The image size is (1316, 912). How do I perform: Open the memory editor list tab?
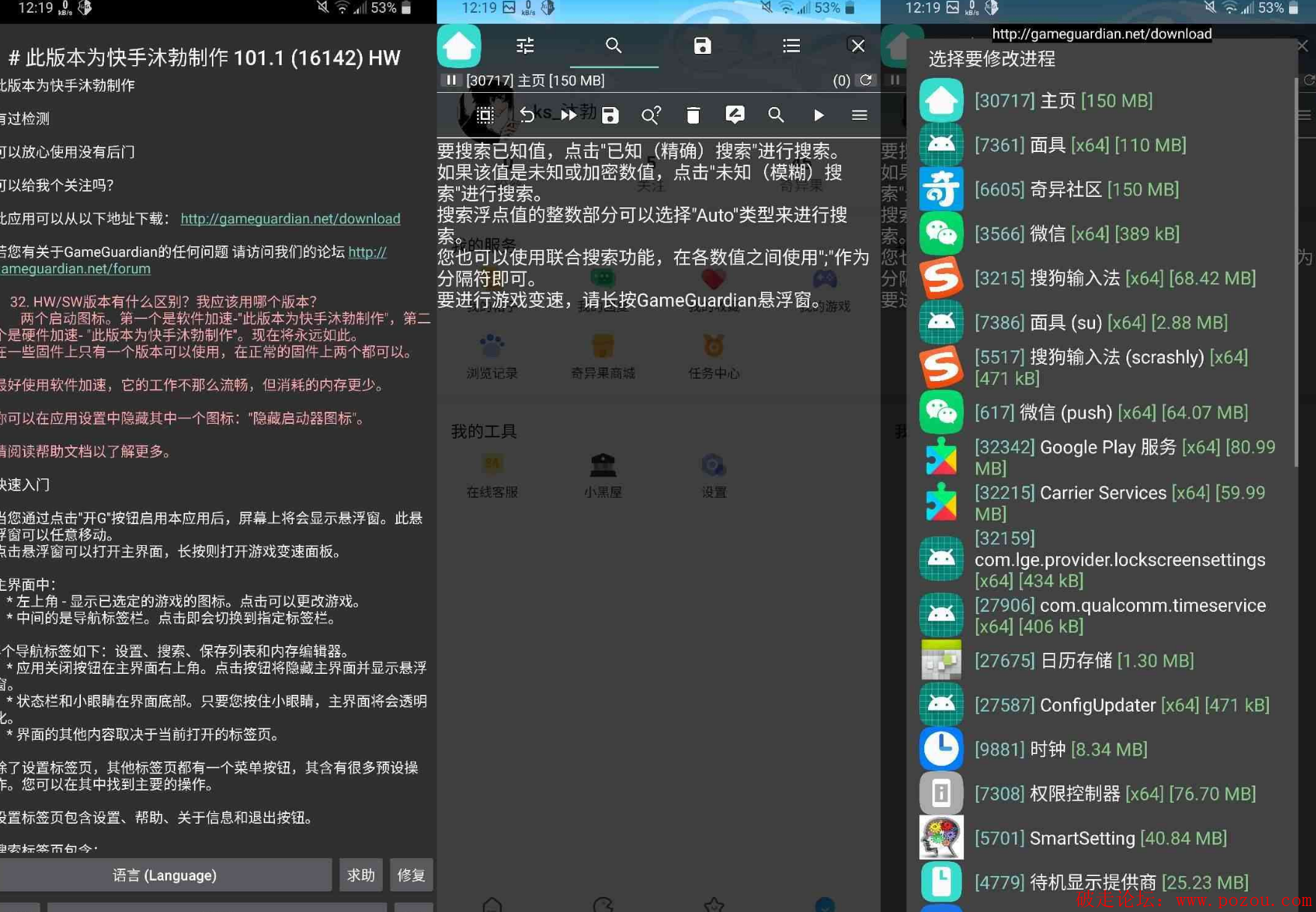791,46
